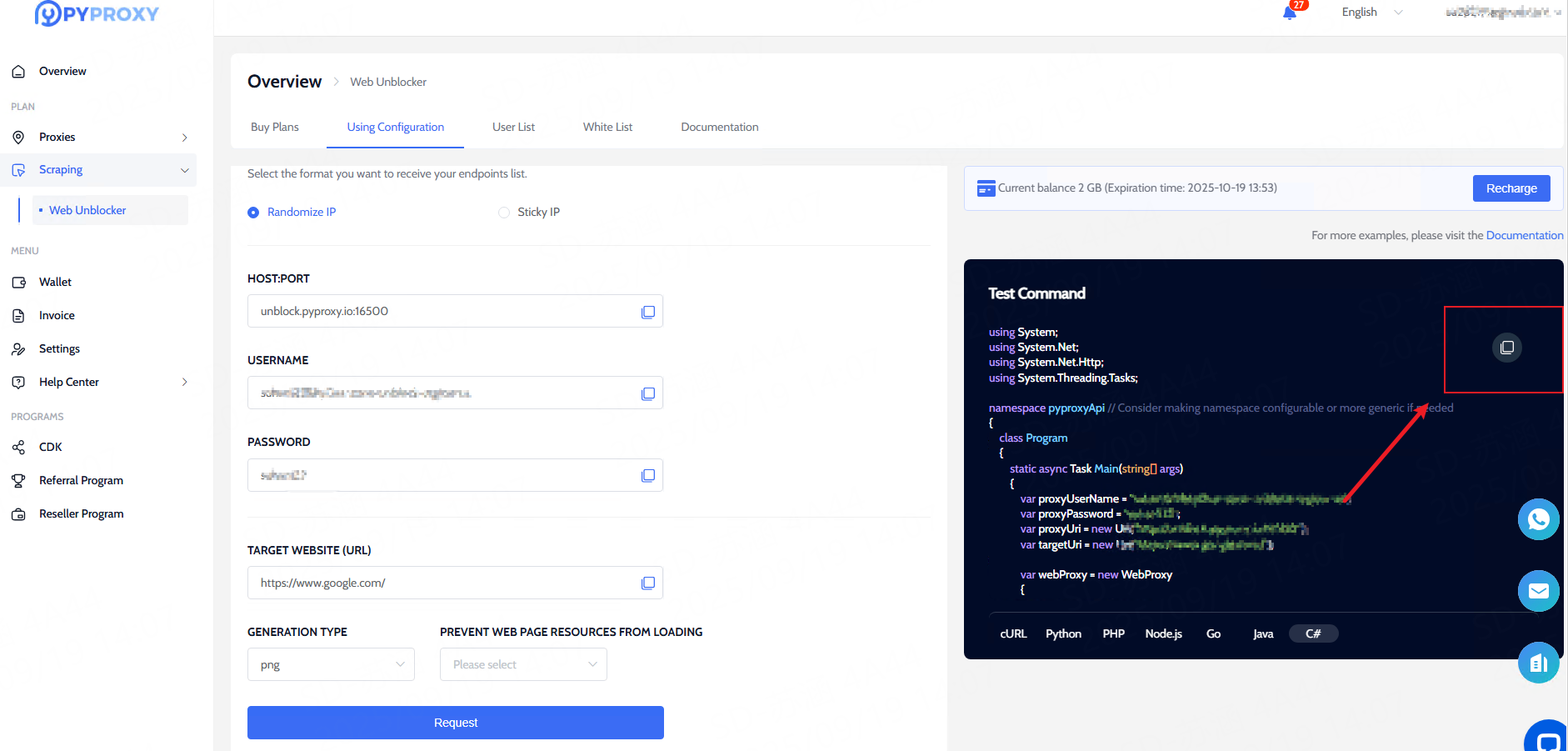Image resolution: width=1568 pixels, height=751 pixels.
Task: Click the Overview breadcrumb heading
Action: pos(284,82)
